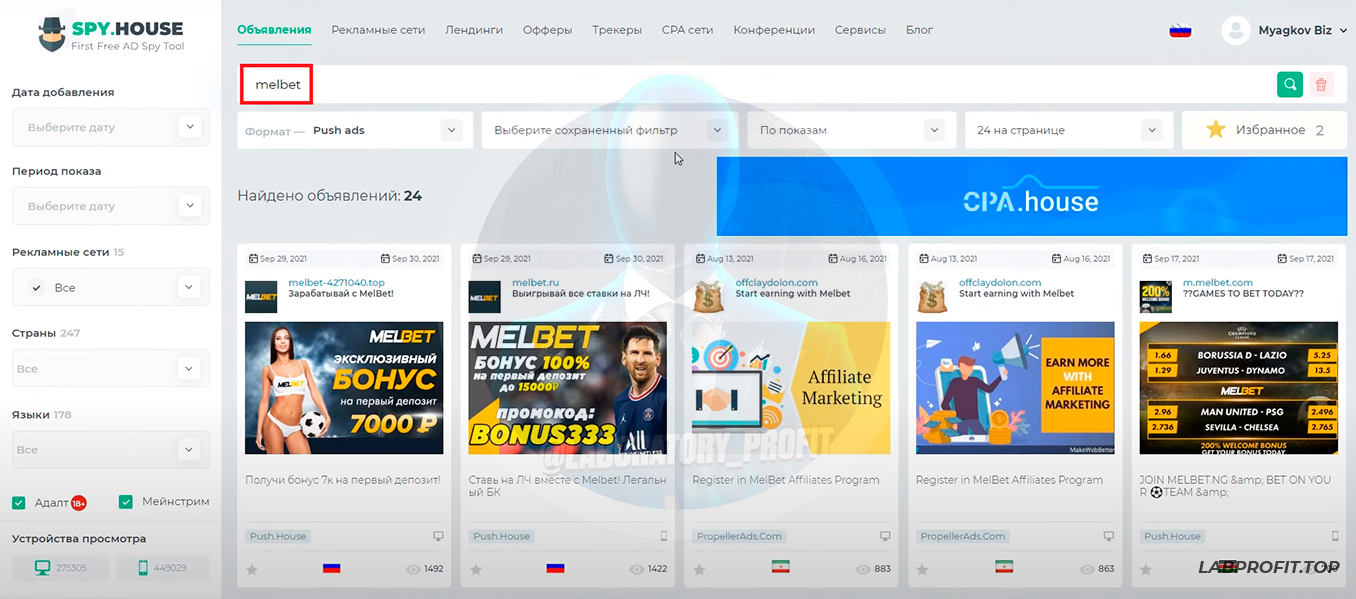
Task: Toggle the Адалт 18+ checkbox
Action: 19,502
